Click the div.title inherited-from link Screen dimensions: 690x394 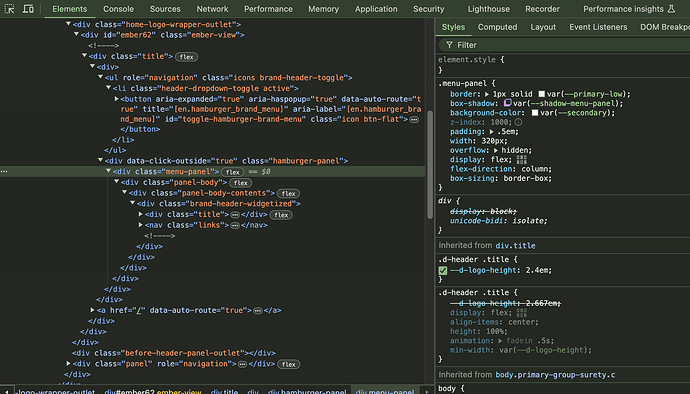[515, 246]
